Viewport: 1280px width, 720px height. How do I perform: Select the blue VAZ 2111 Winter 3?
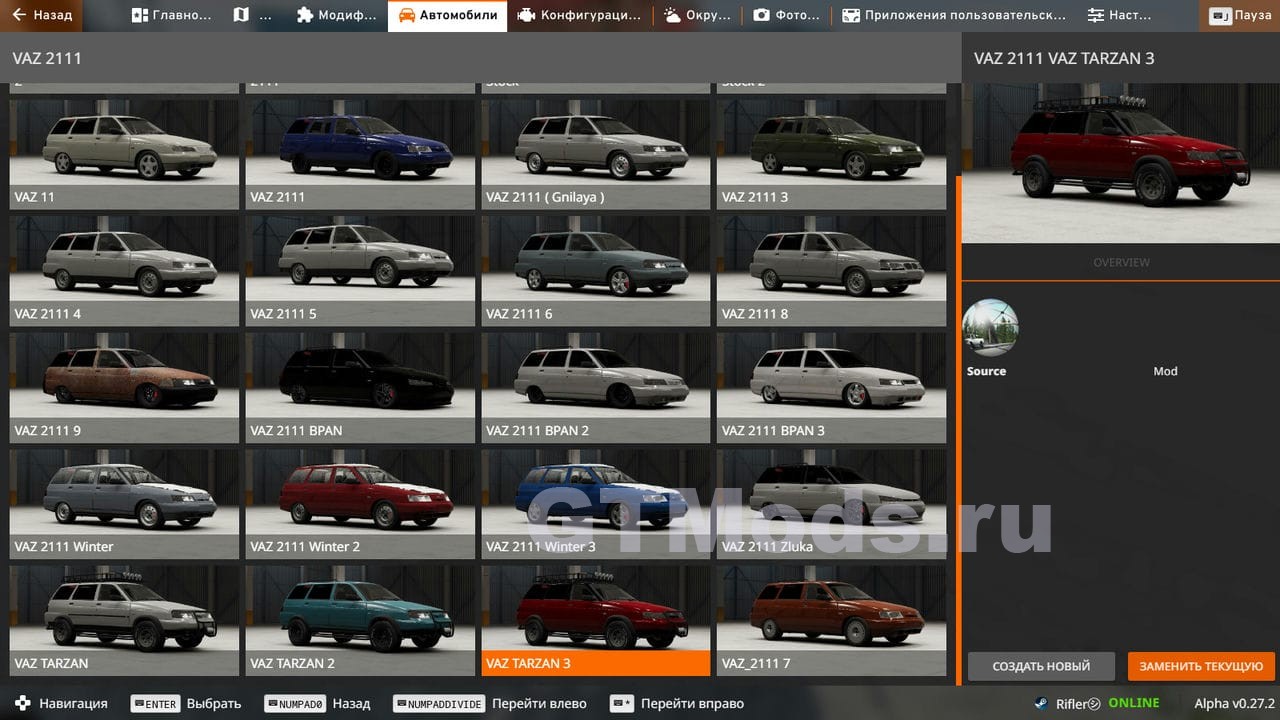pyautogui.click(x=596, y=504)
